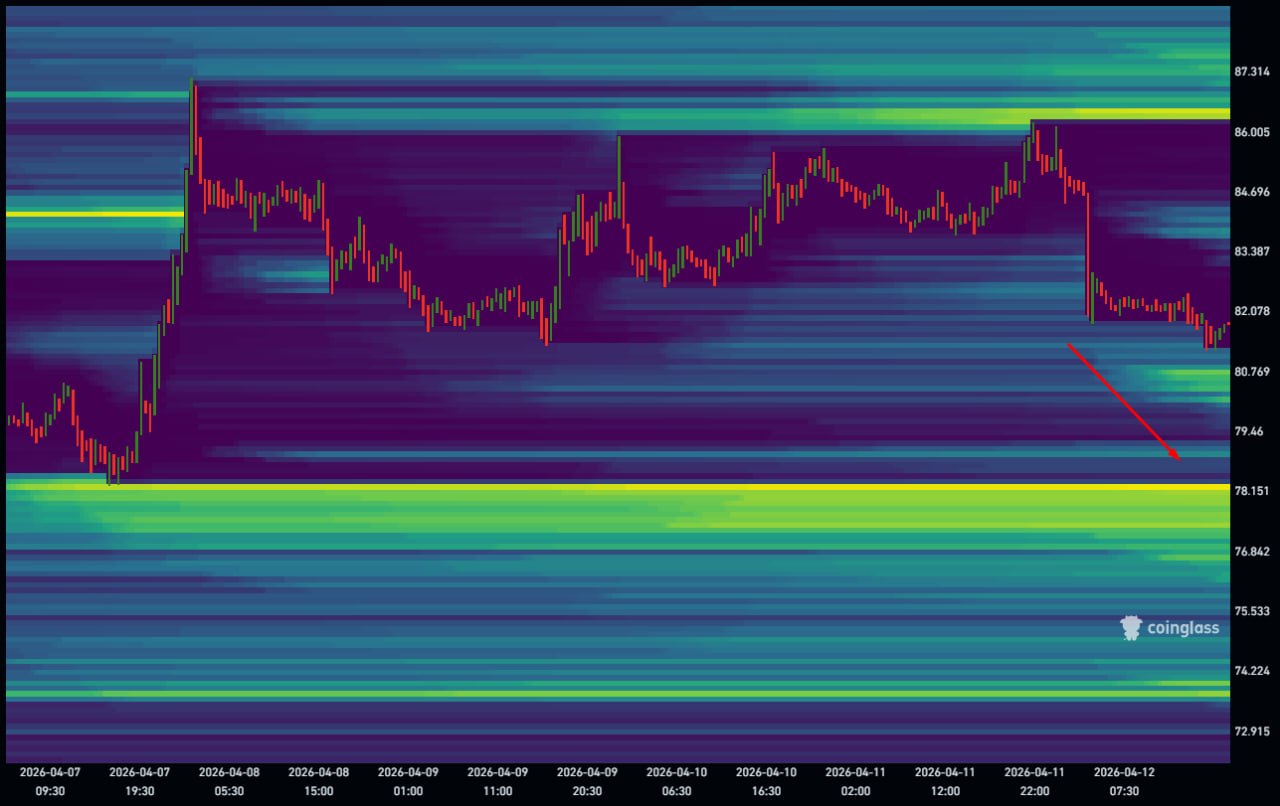
Task: Click the tip of the red arrow
Action: (1180, 459)
